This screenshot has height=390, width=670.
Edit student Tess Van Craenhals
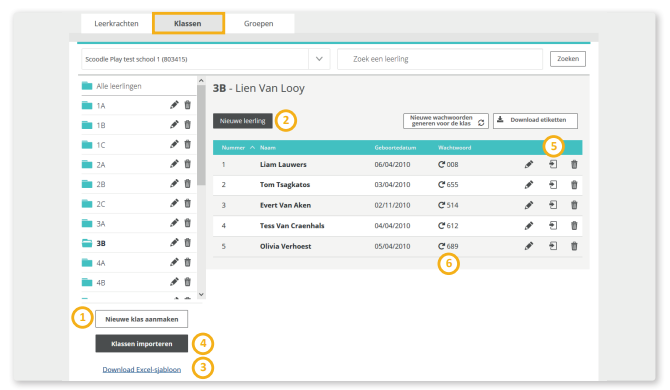coord(529,226)
